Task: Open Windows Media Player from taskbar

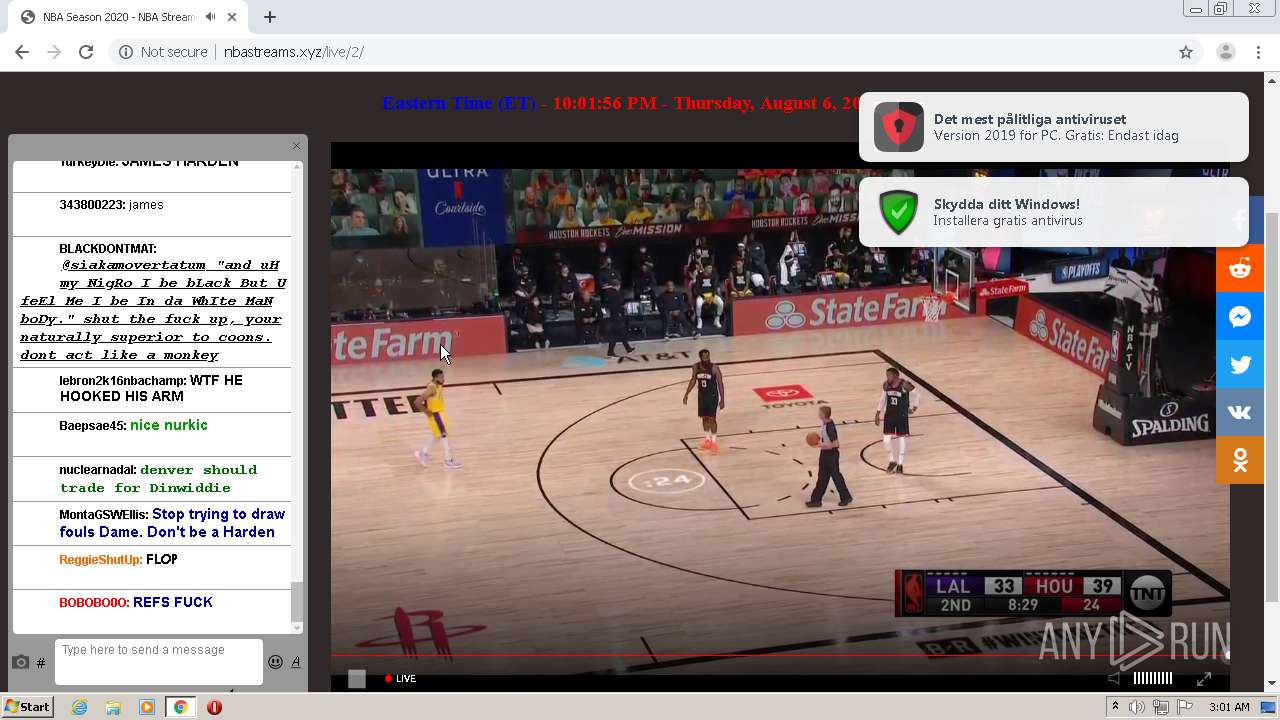Action: [147, 707]
